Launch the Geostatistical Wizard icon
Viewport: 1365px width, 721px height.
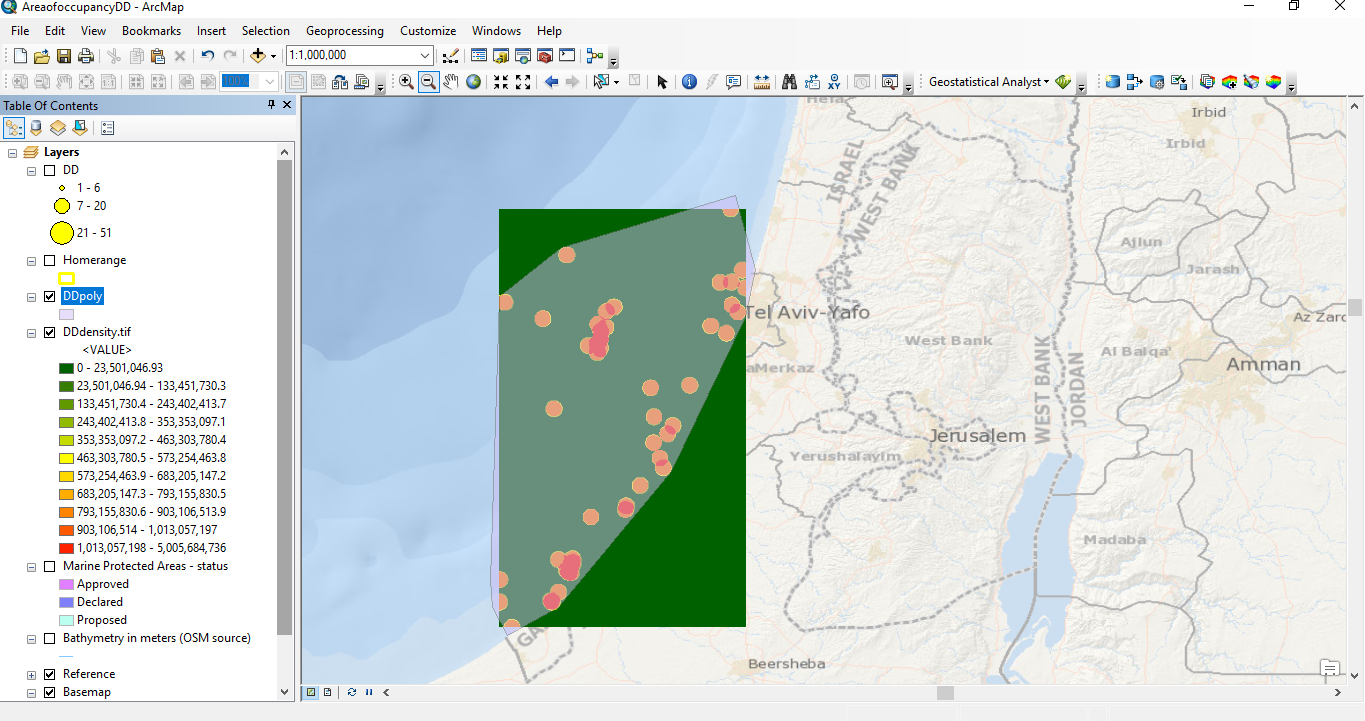[x=1062, y=82]
